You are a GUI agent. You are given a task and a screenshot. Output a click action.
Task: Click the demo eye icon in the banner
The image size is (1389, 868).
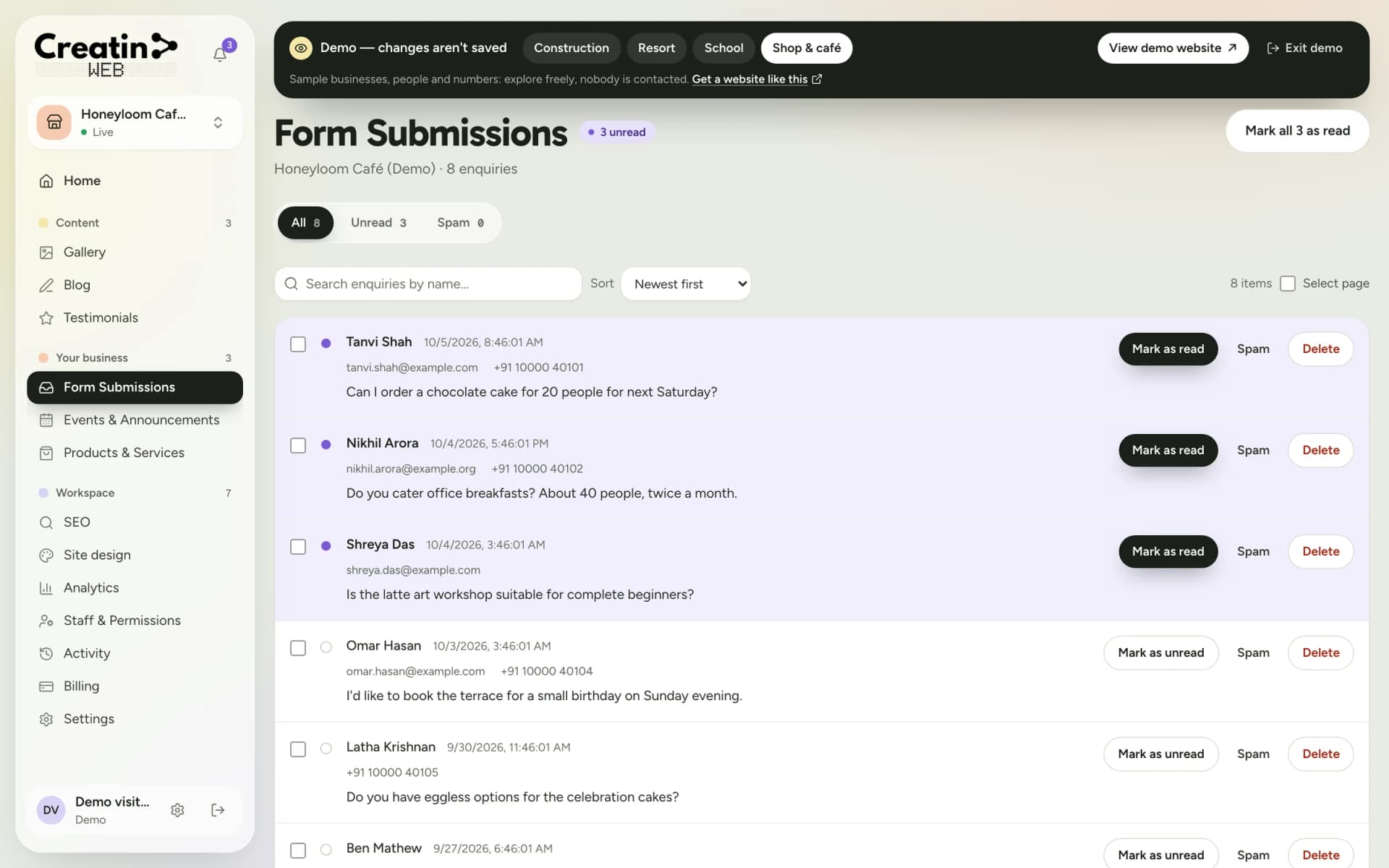[301, 48]
